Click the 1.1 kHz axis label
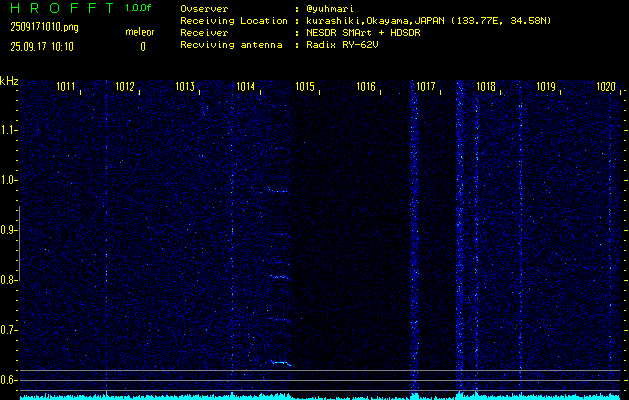This screenshot has height=400, width=629. pyautogui.click(x=8, y=130)
